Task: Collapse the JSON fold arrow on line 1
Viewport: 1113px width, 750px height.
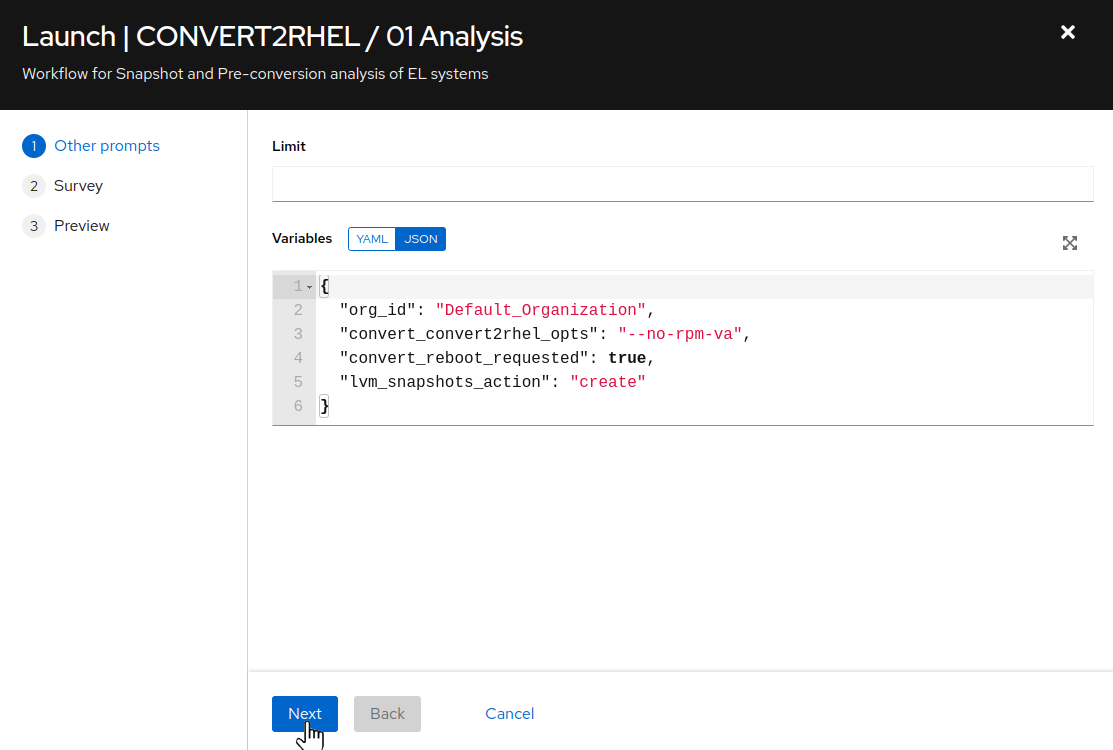Action: pos(309,287)
